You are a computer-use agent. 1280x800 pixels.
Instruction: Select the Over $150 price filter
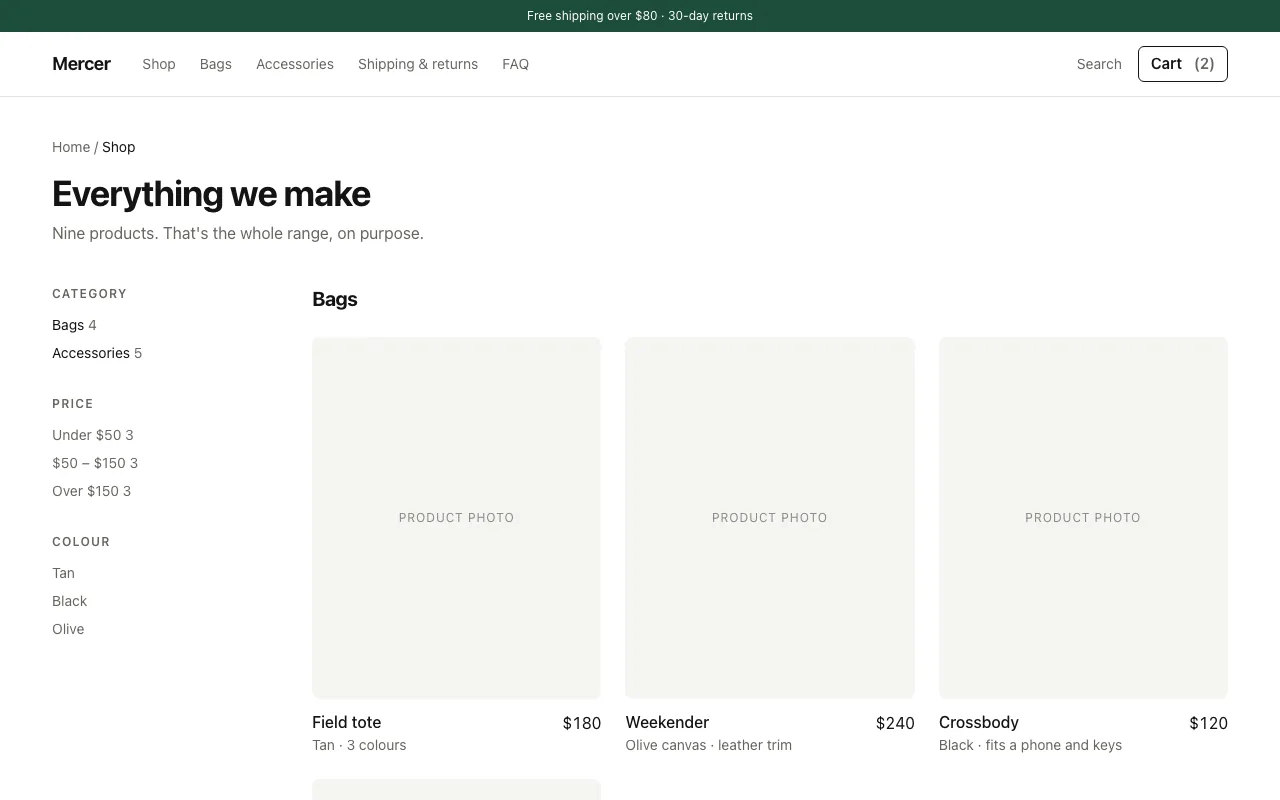pyautogui.click(x=92, y=491)
